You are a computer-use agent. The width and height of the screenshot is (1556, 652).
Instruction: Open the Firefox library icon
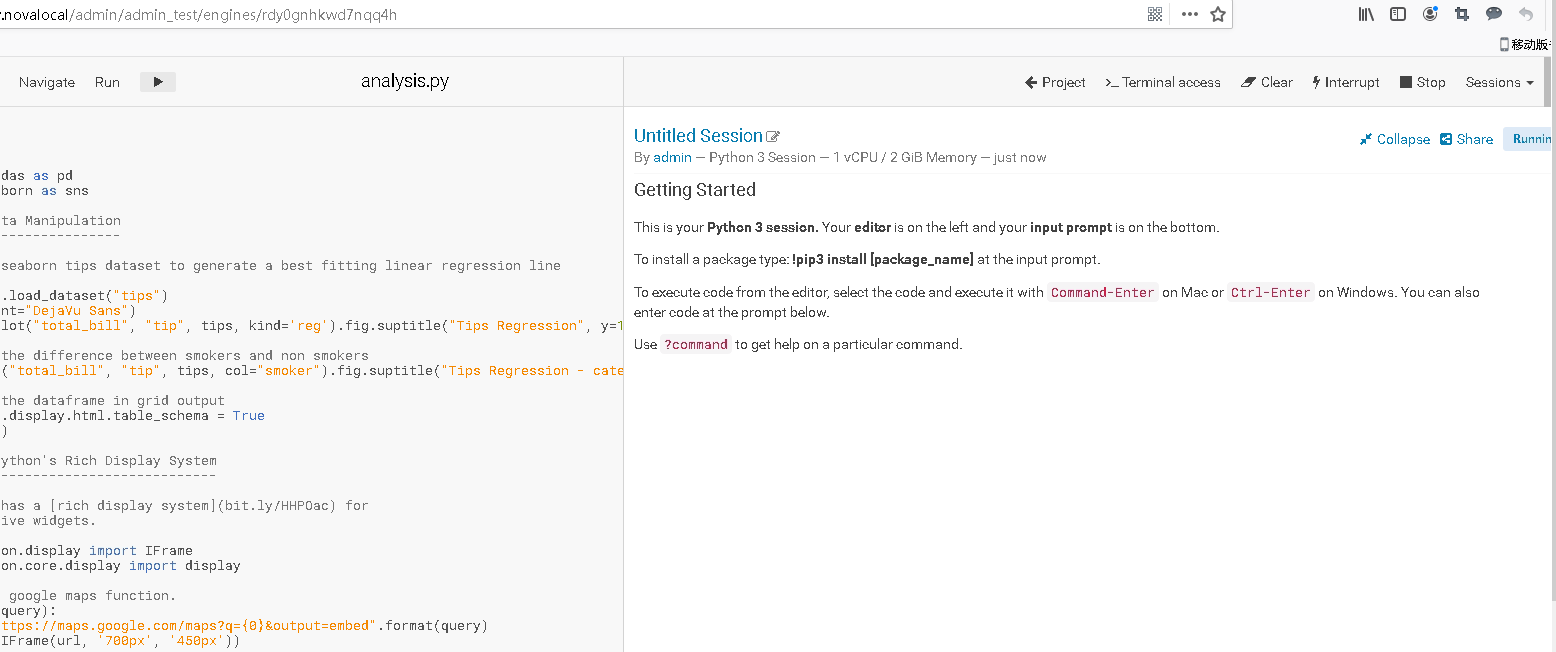tap(1366, 14)
